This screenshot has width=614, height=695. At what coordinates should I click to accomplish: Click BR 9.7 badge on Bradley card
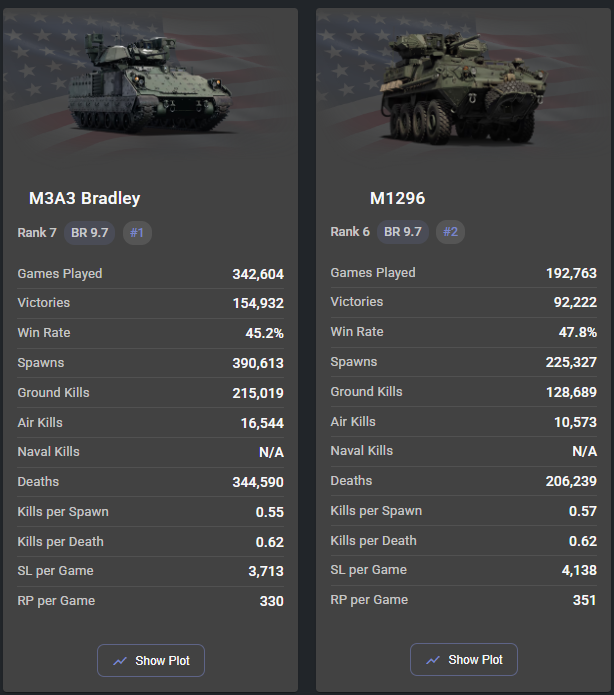point(90,233)
